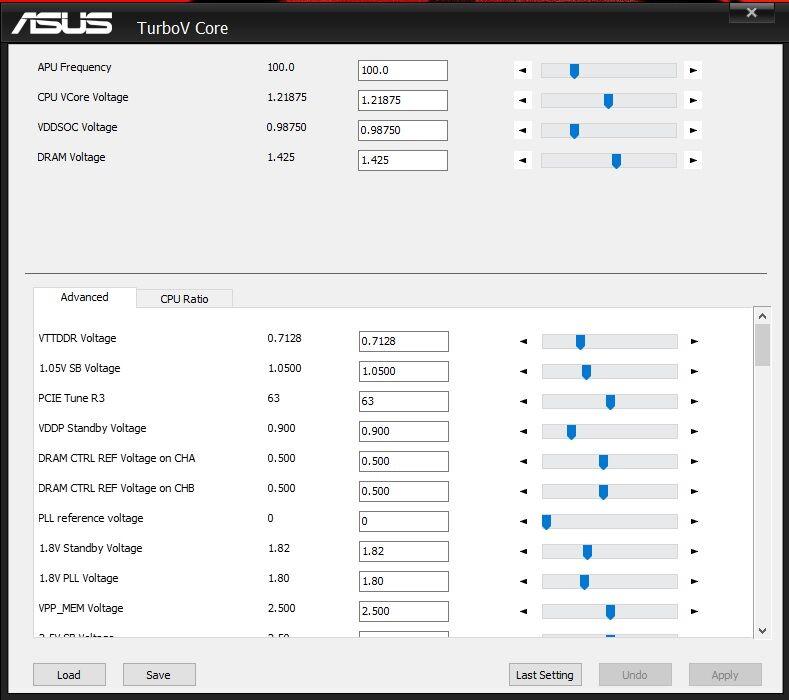Click the CPU VCore Voltage slider handle
Image resolution: width=789 pixels, height=700 pixels.
tap(608, 101)
